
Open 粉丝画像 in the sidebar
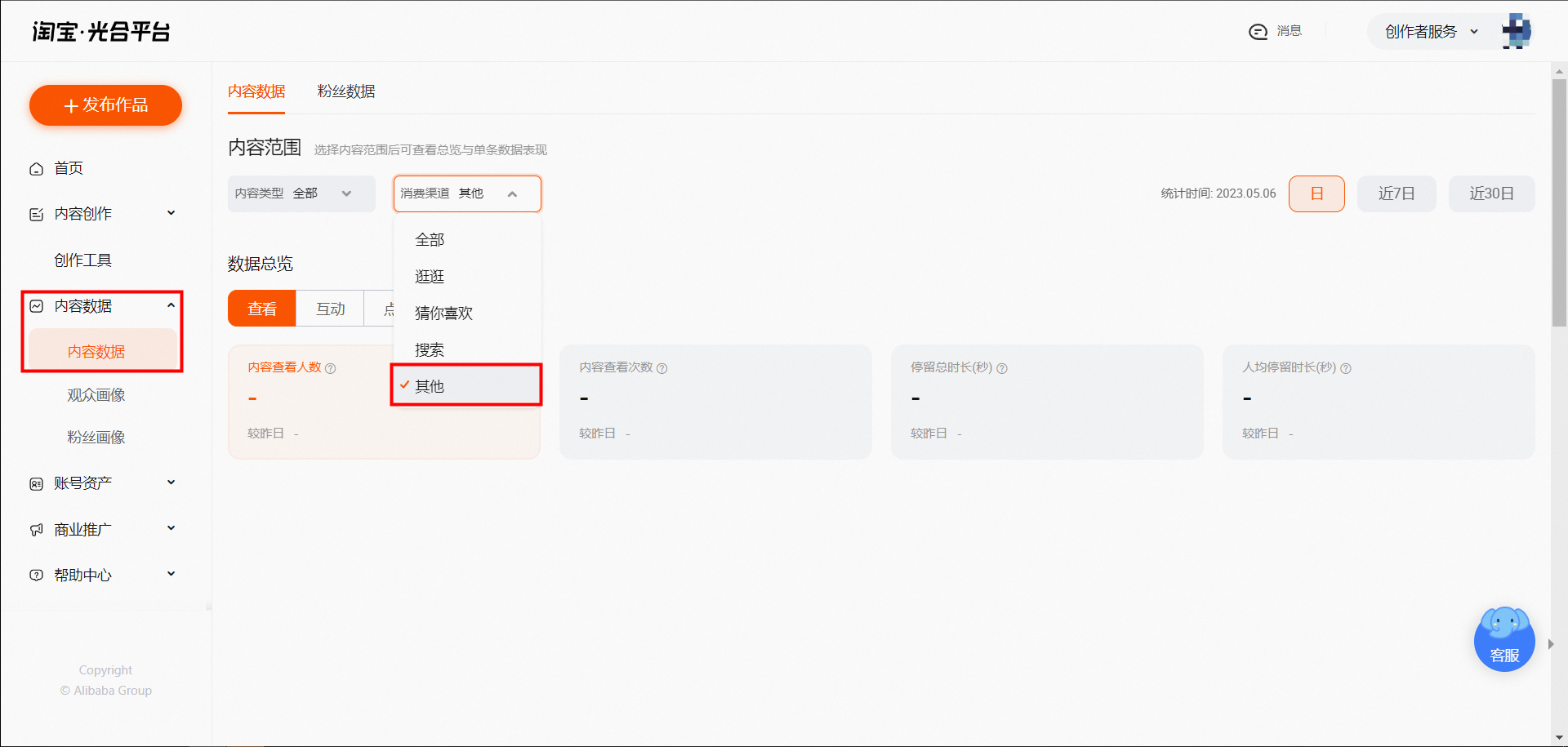click(x=96, y=438)
